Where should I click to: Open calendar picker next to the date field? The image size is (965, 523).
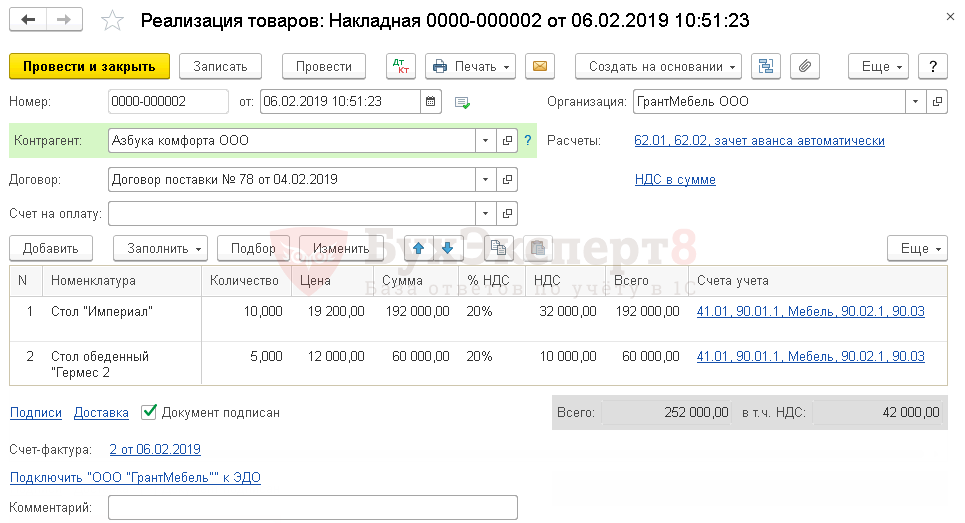pos(431,102)
